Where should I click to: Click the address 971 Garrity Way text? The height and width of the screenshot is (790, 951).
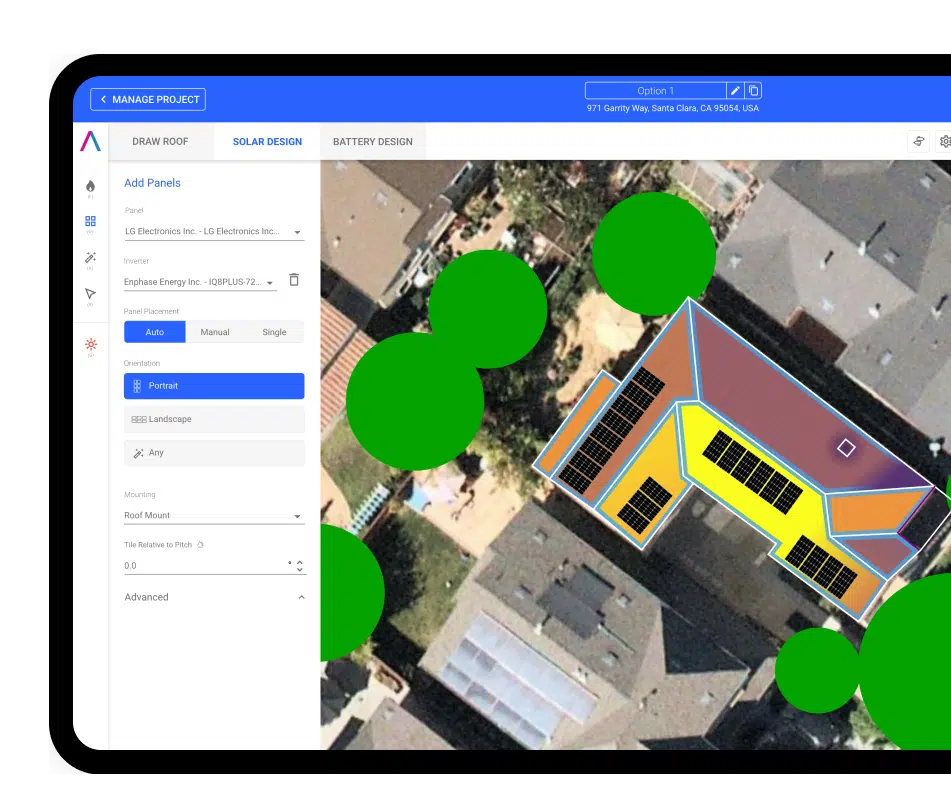pyautogui.click(x=673, y=108)
